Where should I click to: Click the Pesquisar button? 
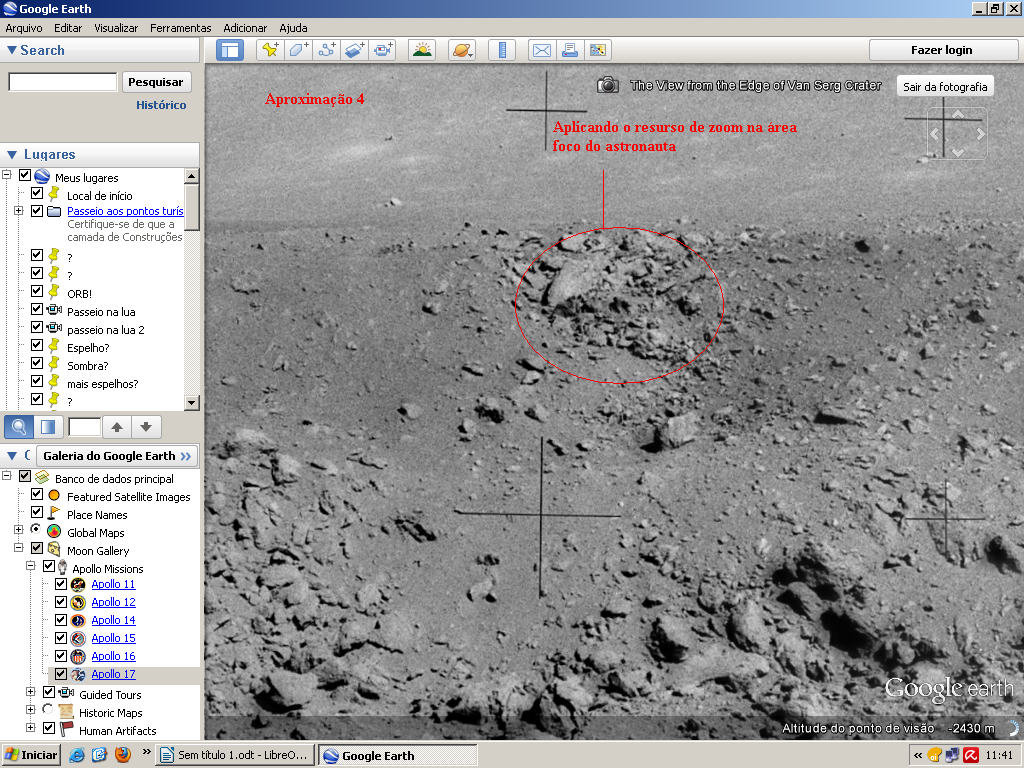coord(156,82)
